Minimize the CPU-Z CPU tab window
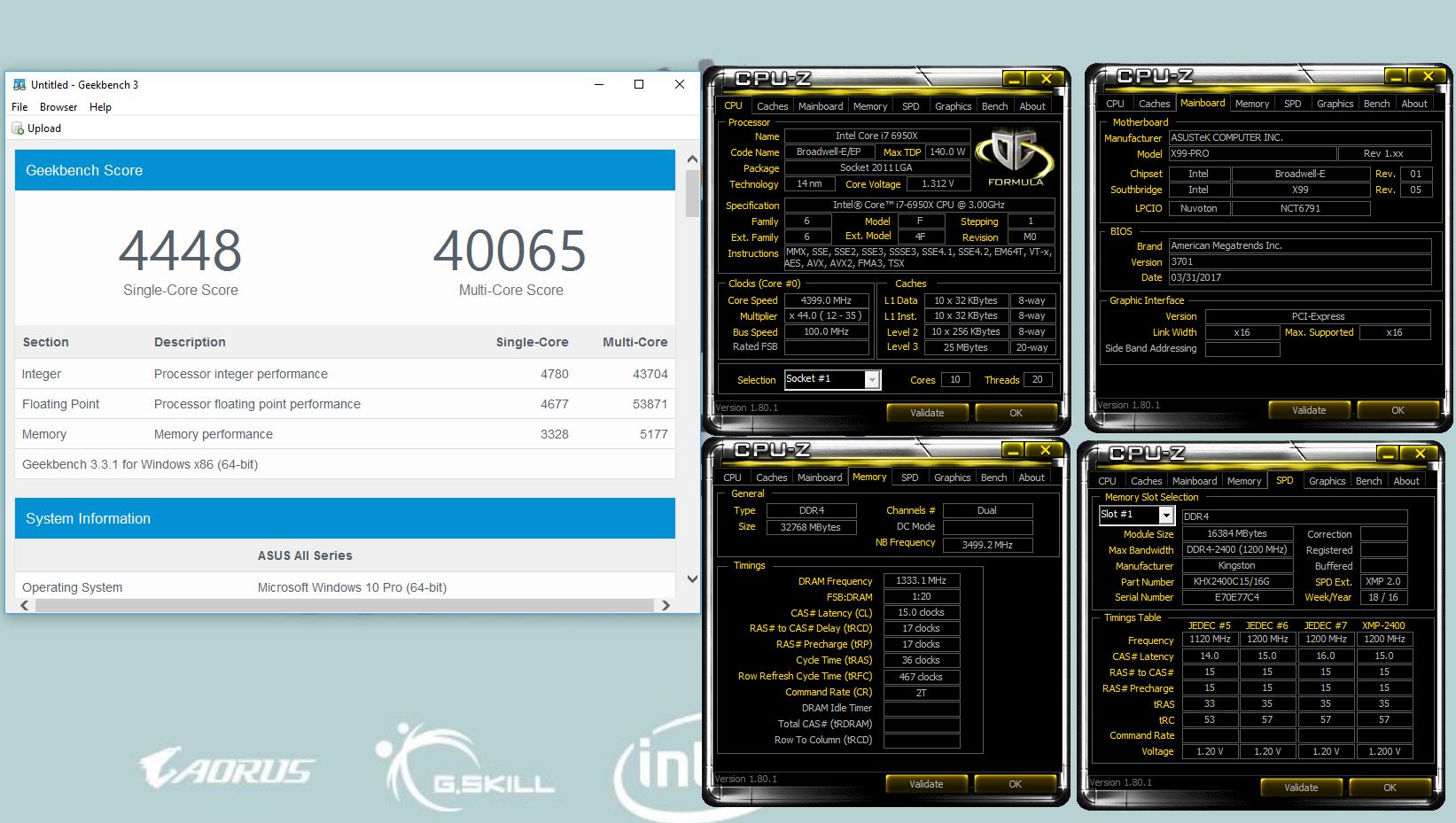The image size is (1456, 823). coord(1015,79)
